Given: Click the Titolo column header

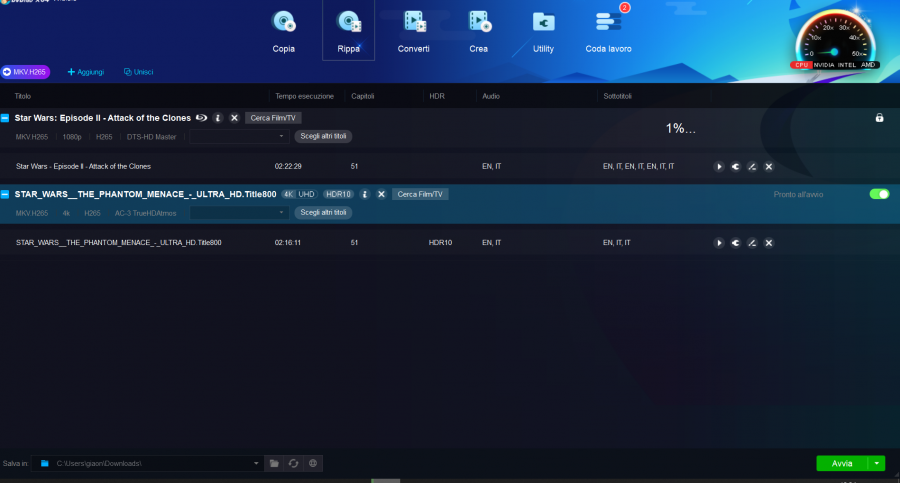Looking at the screenshot, I should (23, 96).
